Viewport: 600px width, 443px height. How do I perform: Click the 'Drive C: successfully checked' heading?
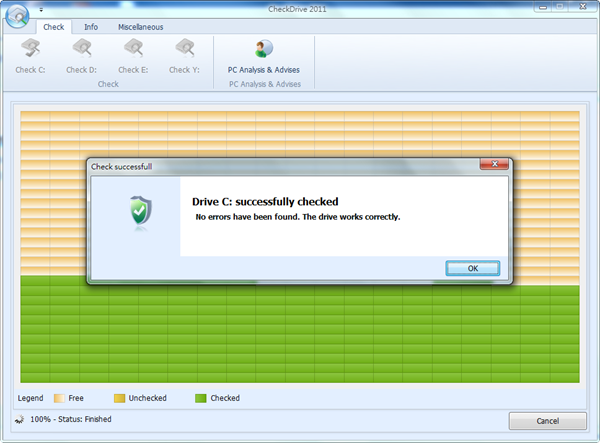pos(265,202)
